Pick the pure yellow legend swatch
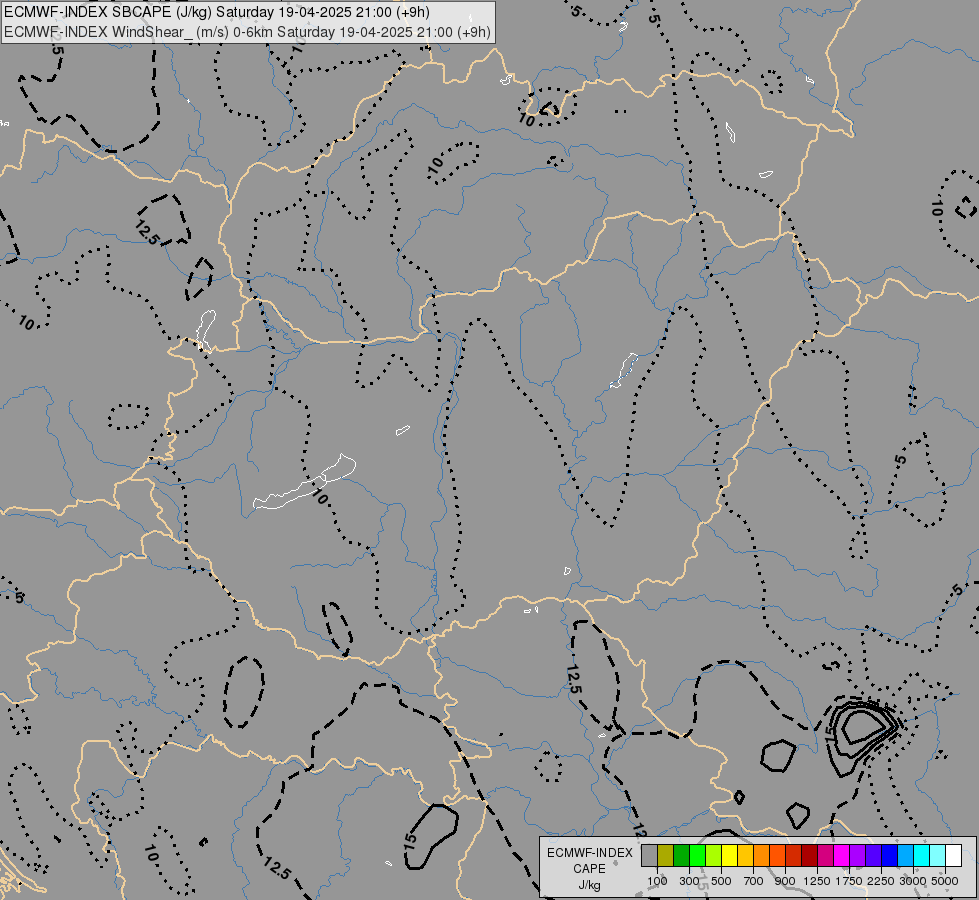 [x=729, y=856]
